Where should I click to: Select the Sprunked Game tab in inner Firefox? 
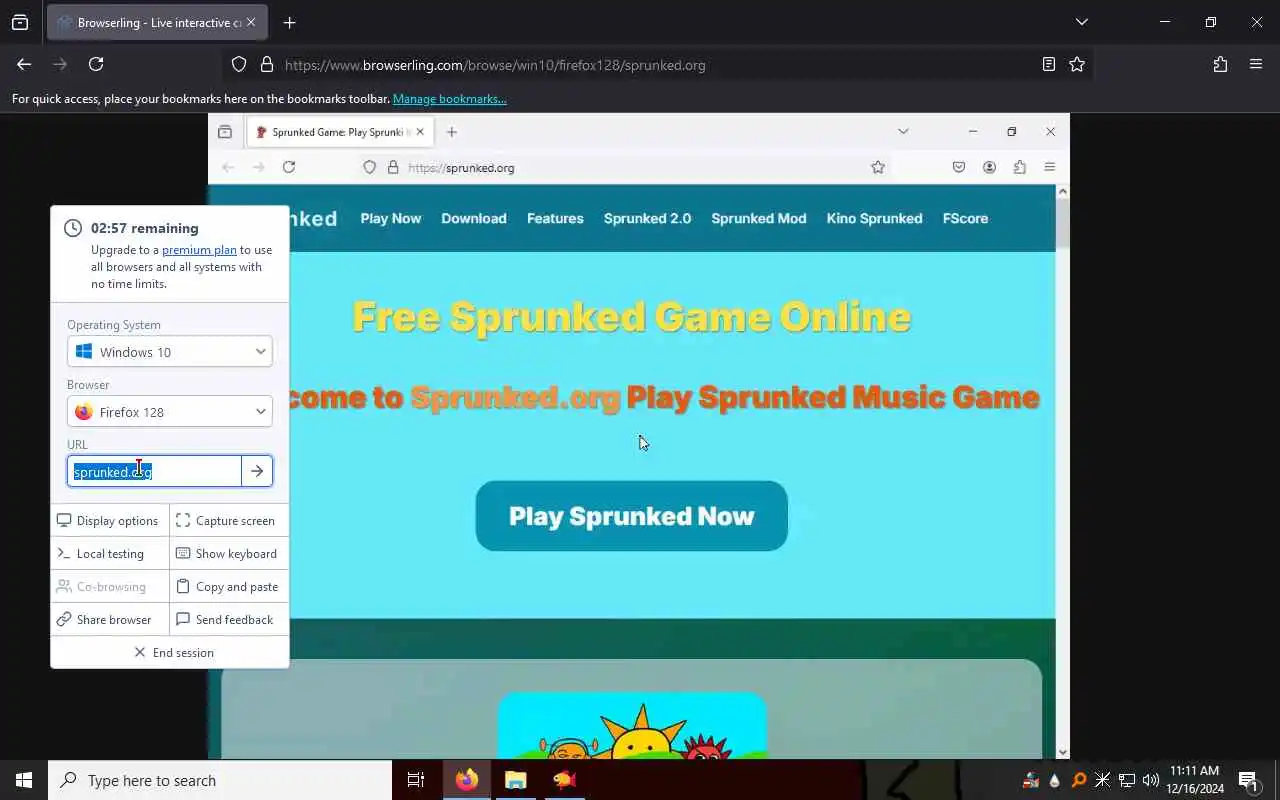click(340, 132)
